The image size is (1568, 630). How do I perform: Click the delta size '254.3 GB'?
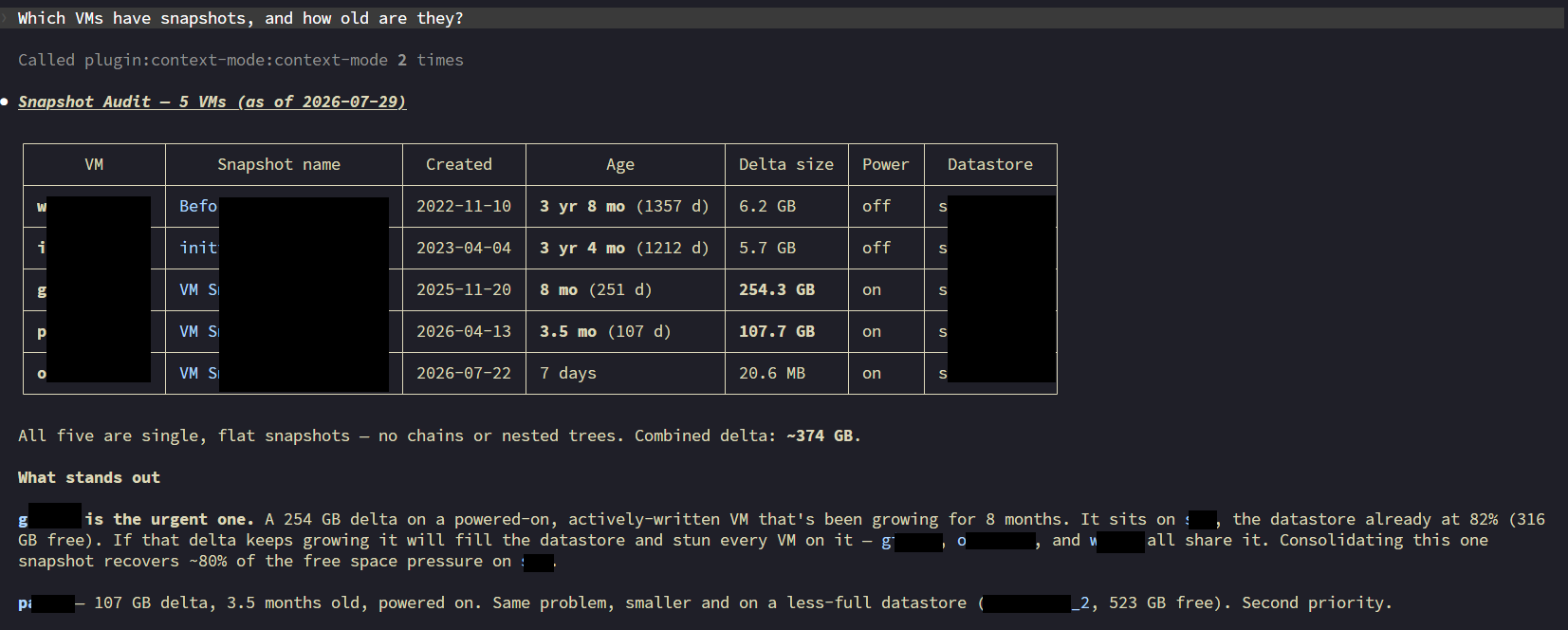(x=777, y=289)
